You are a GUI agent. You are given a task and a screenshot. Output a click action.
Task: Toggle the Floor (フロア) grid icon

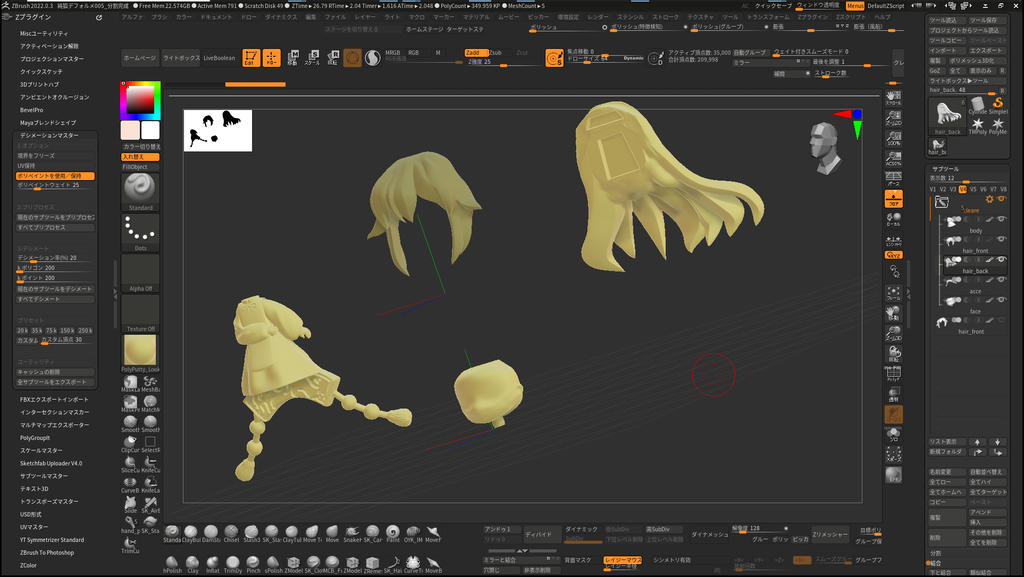click(893, 198)
